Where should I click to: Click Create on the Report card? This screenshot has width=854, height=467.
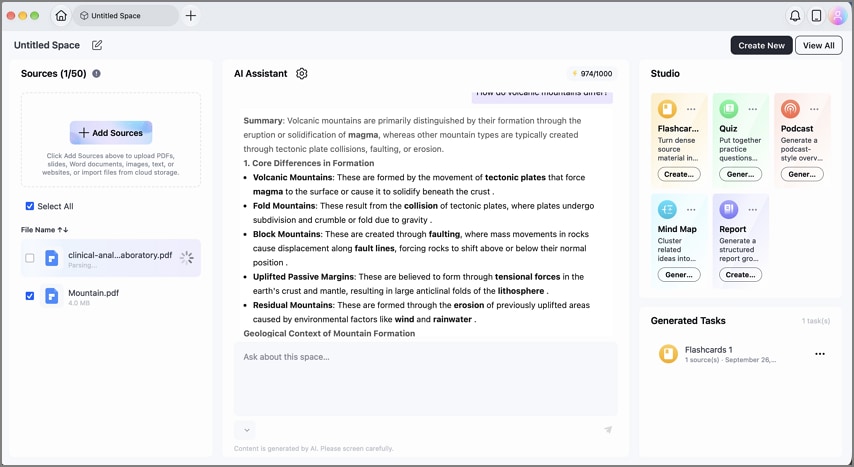pyautogui.click(x=740, y=275)
